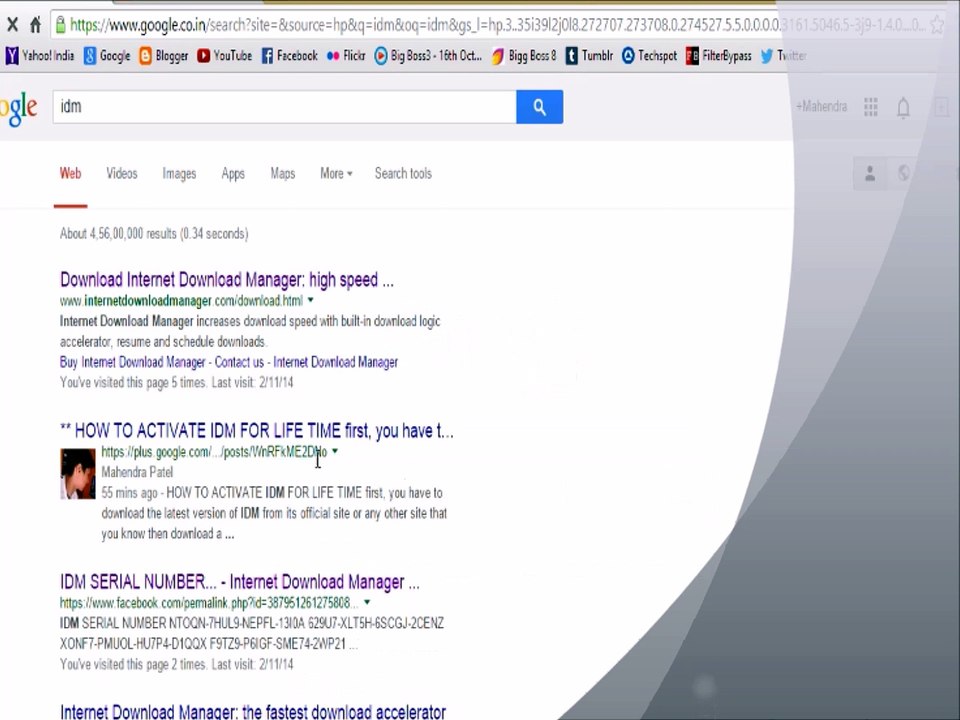The height and width of the screenshot is (720, 960).
Task: Click the internetdownloadmanager.com/download.html URL text
Action: point(181,301)
